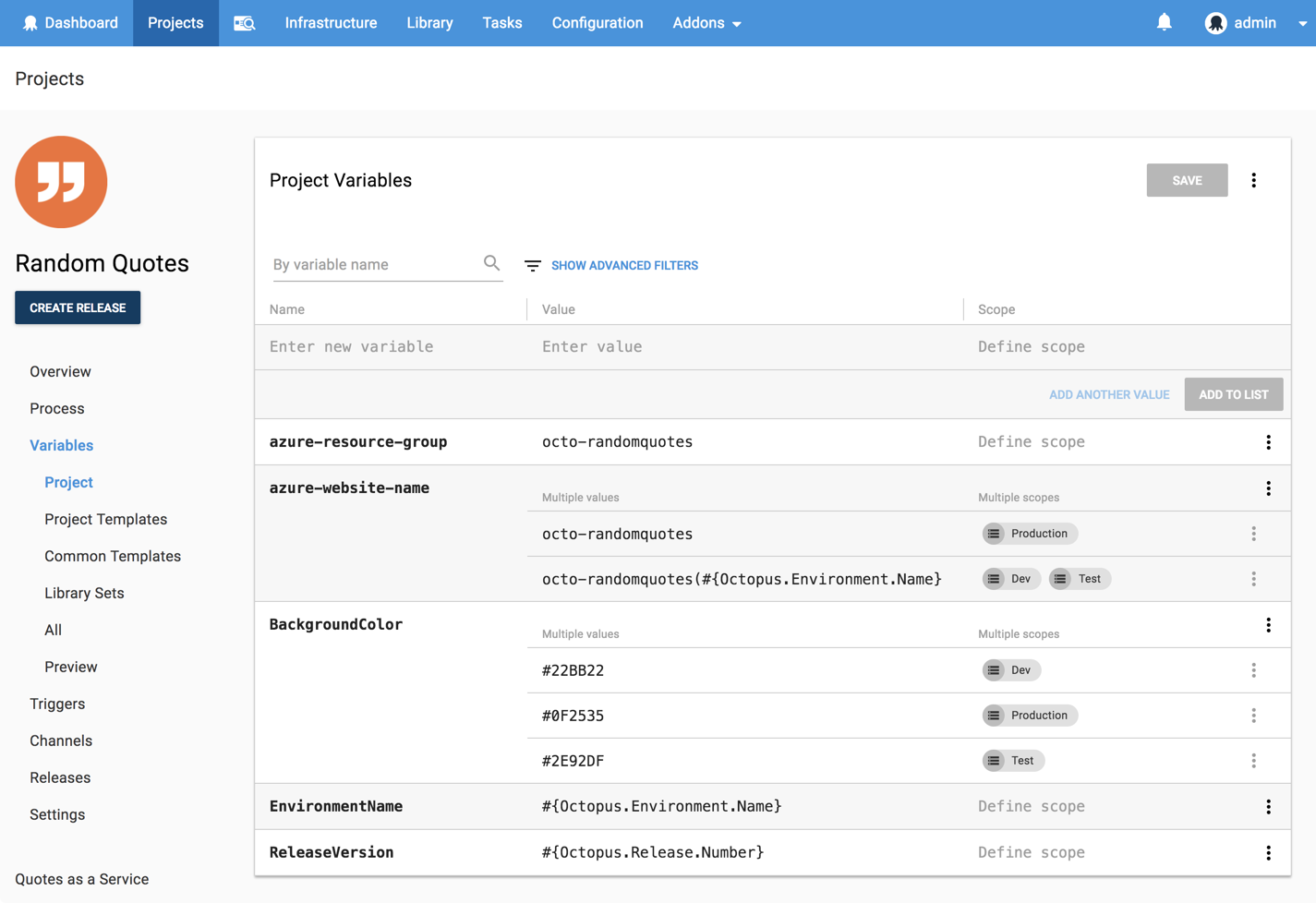This screenshot has height=903, width=1316.
Task: Open the admin account dropdown caret
Action: (1302, 22)
